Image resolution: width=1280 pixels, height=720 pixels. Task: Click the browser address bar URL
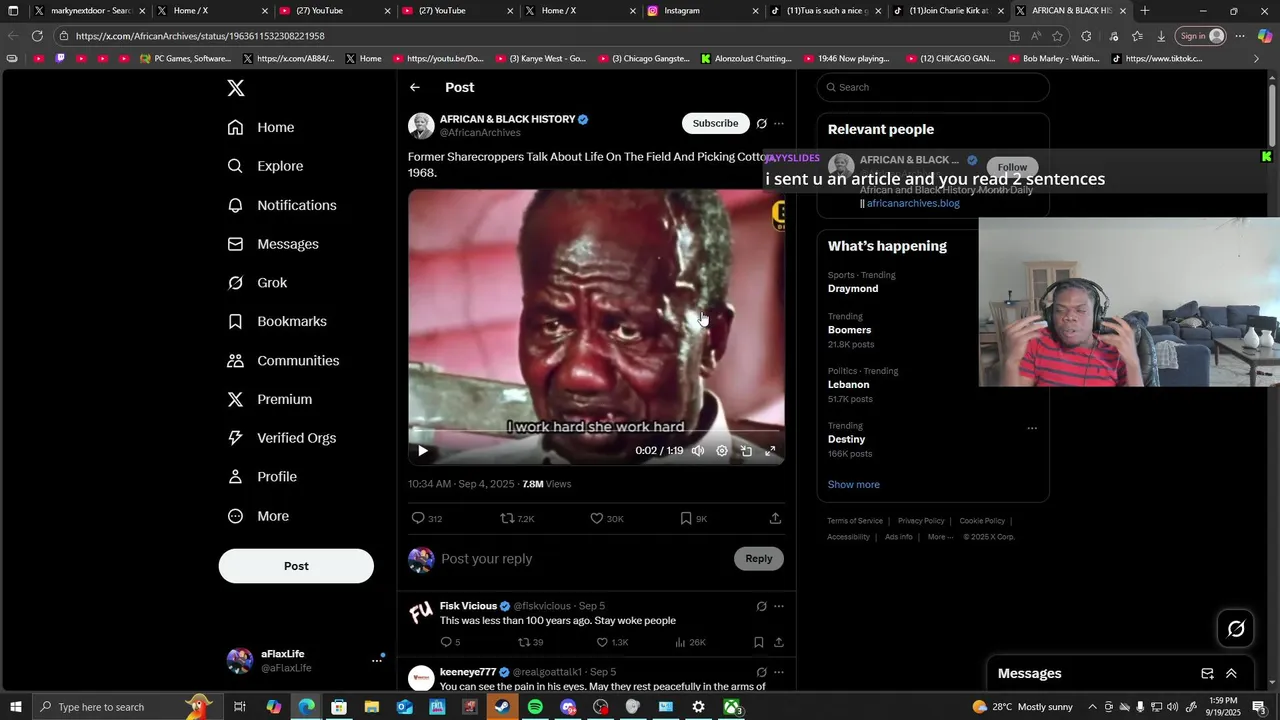click(x=200, y=36)
